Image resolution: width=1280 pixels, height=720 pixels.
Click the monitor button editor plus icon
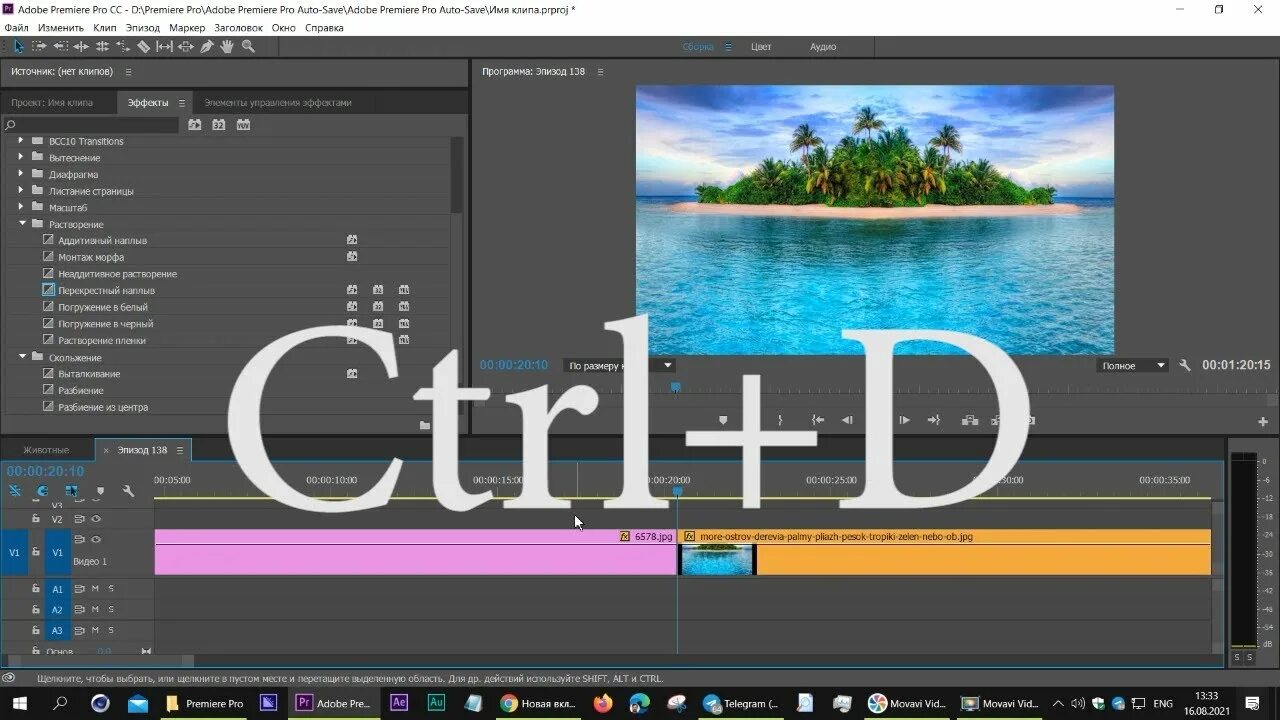click(1263, 421)
